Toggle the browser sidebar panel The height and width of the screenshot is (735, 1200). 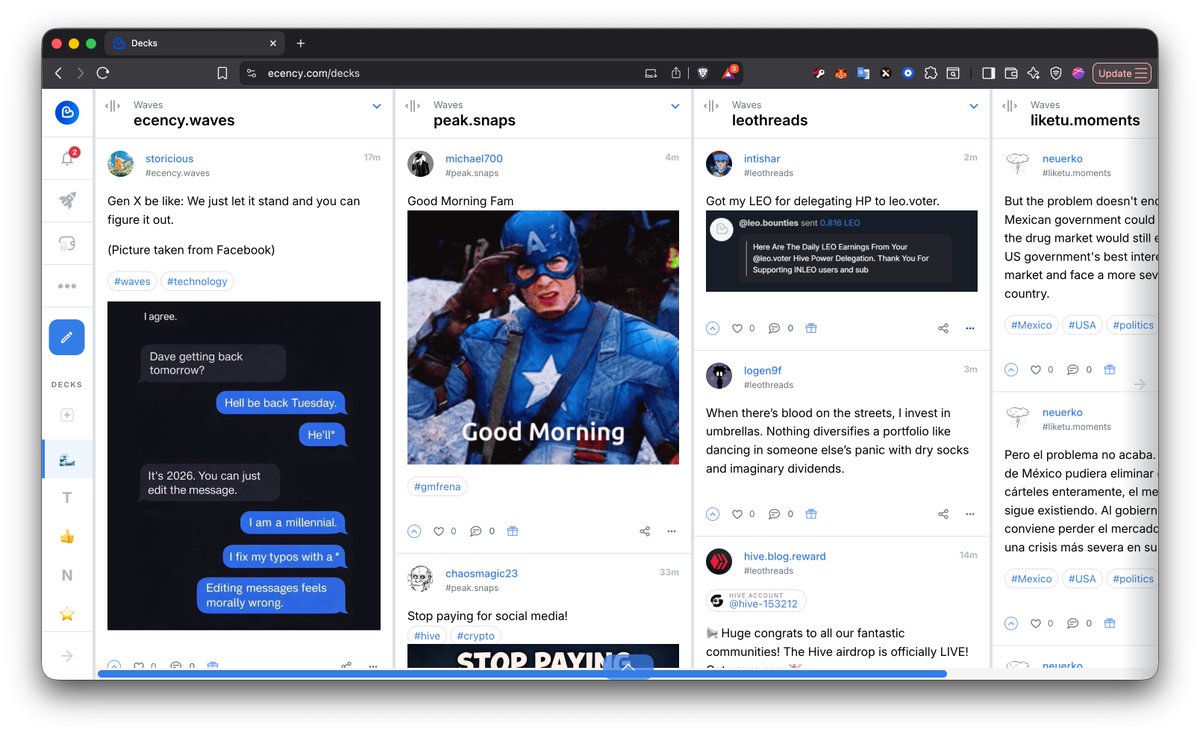988,73
